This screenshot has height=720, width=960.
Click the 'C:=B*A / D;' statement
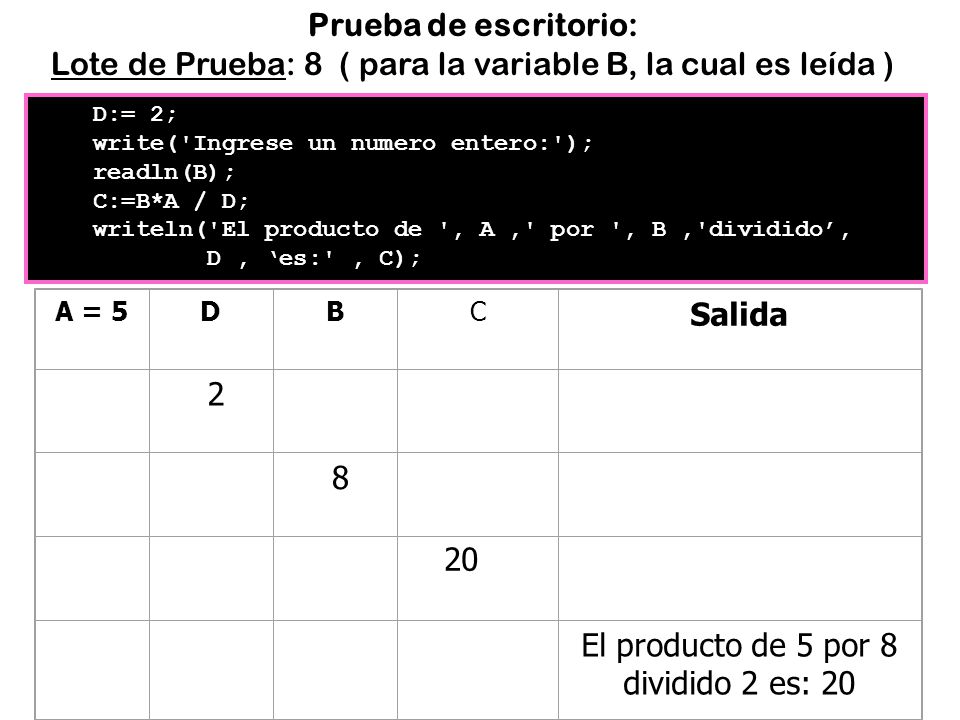pyautogui.click(x=170, y=201)
